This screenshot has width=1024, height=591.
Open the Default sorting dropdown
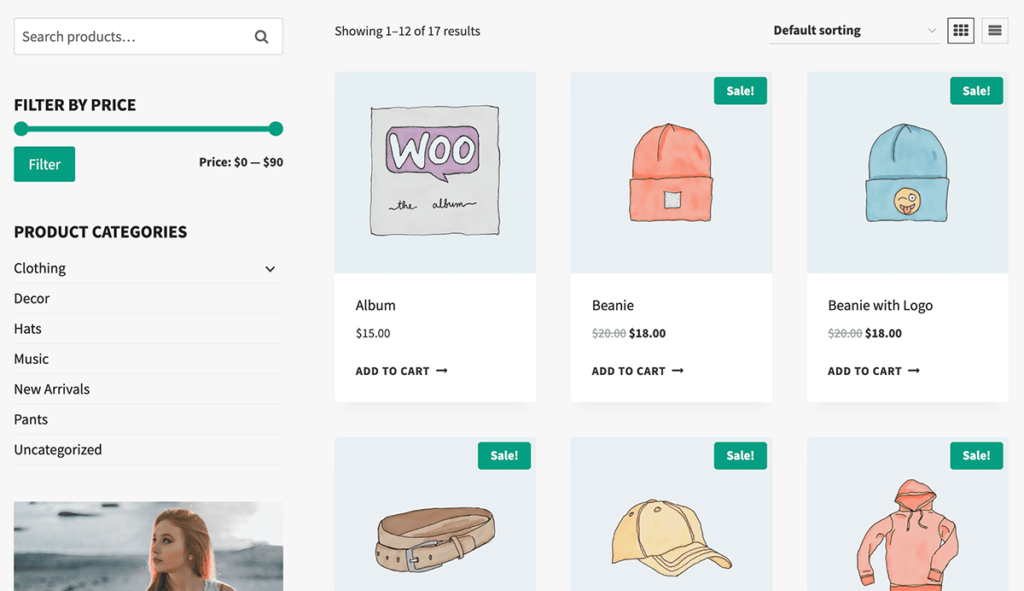click(x=855, y=31)
